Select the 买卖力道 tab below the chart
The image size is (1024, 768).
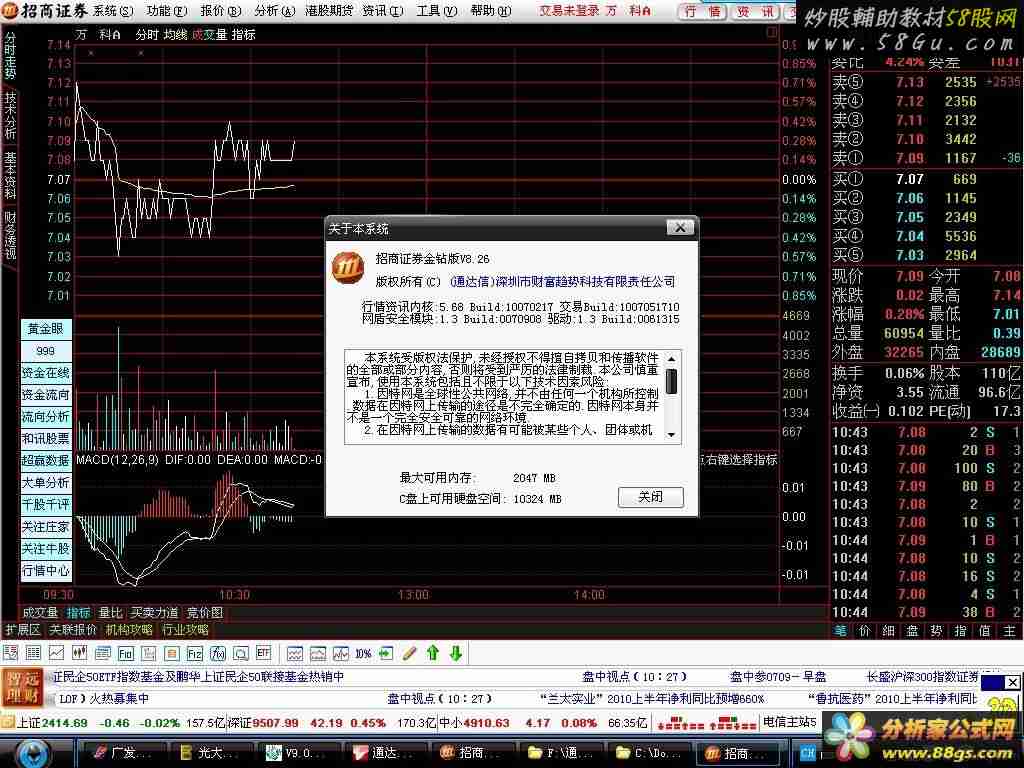tap(154, 613)
